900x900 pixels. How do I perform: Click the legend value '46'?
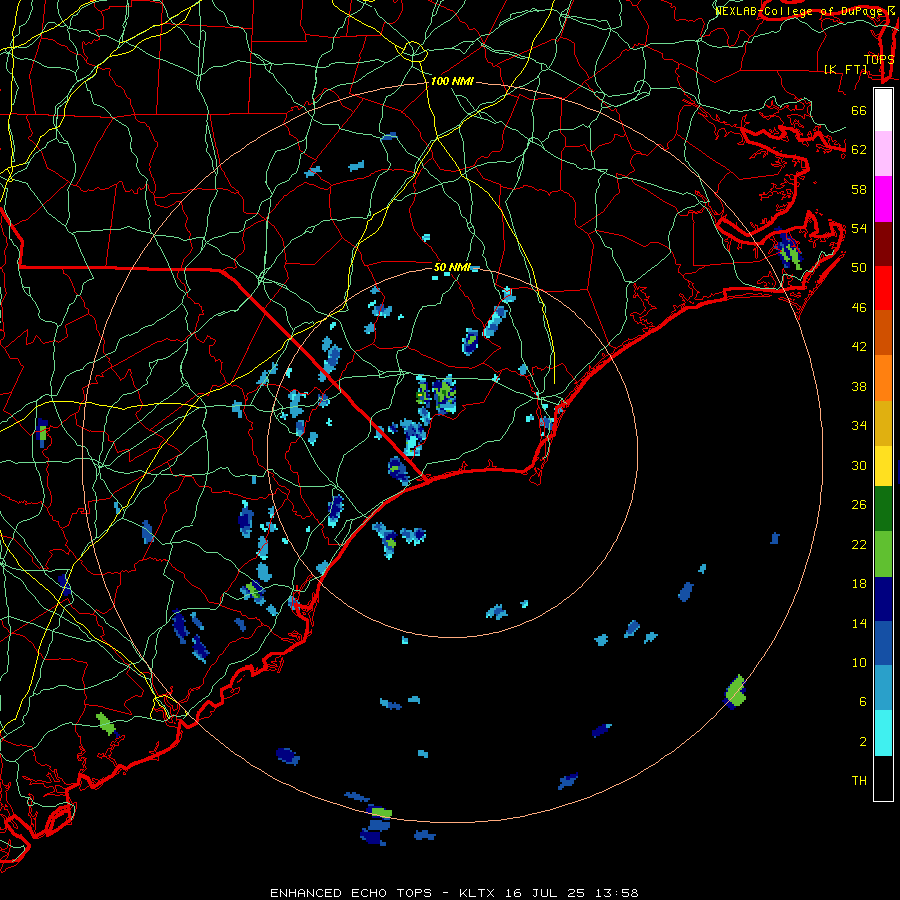[x=859, y=308]
